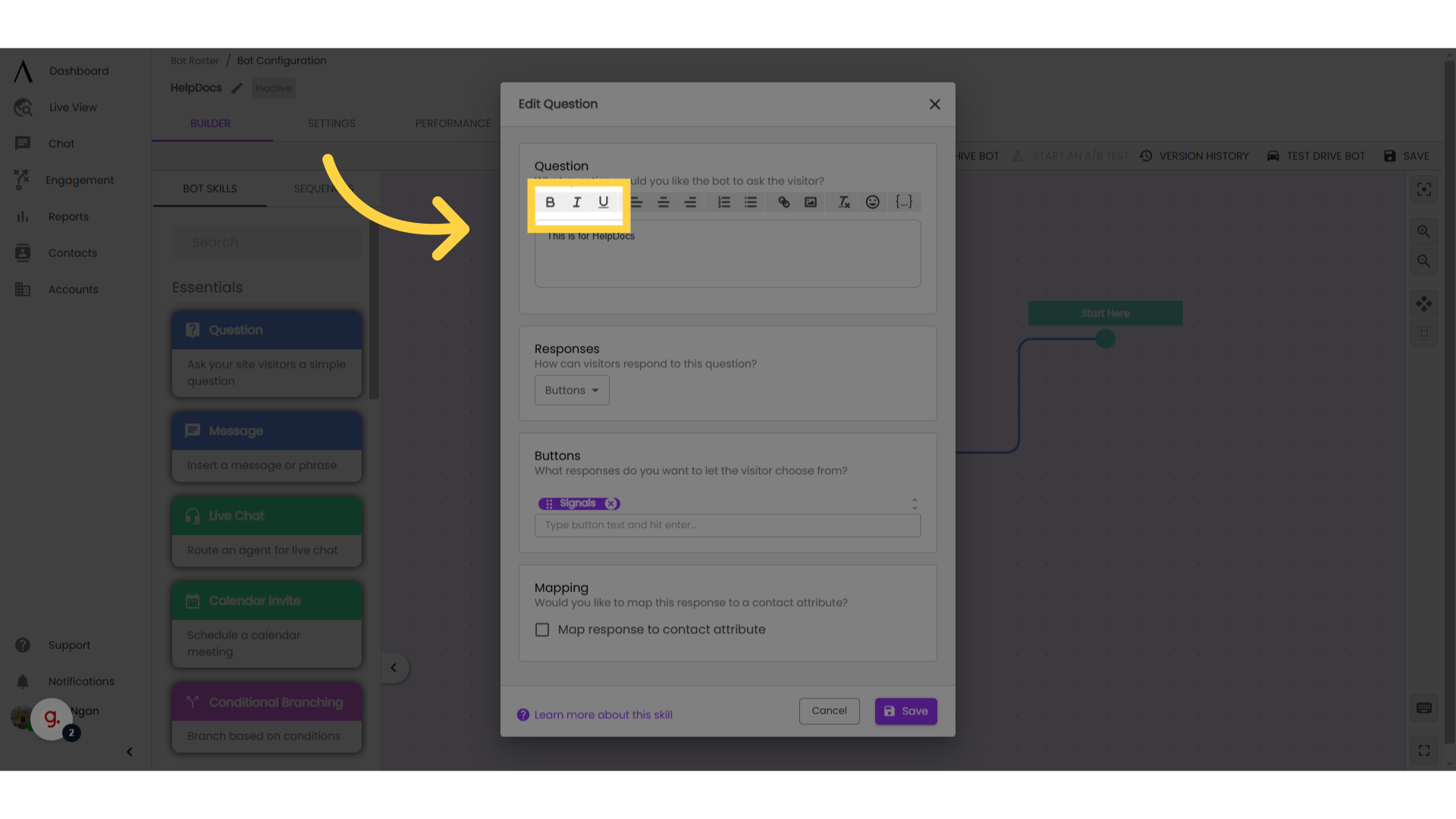Click the skills Search field
This screenshot has width=1456, height=819.
click(x=267, y=243)
